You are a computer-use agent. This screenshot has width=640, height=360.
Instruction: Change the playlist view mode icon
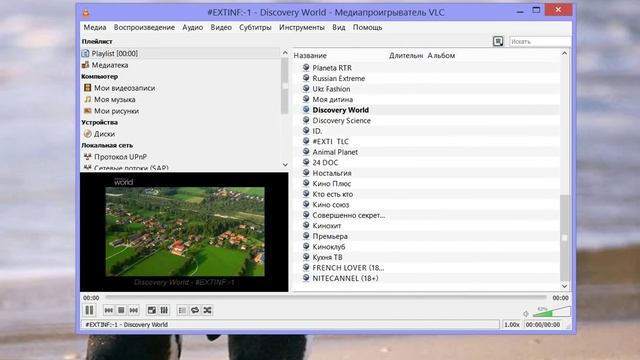click(x=498, y=41)
